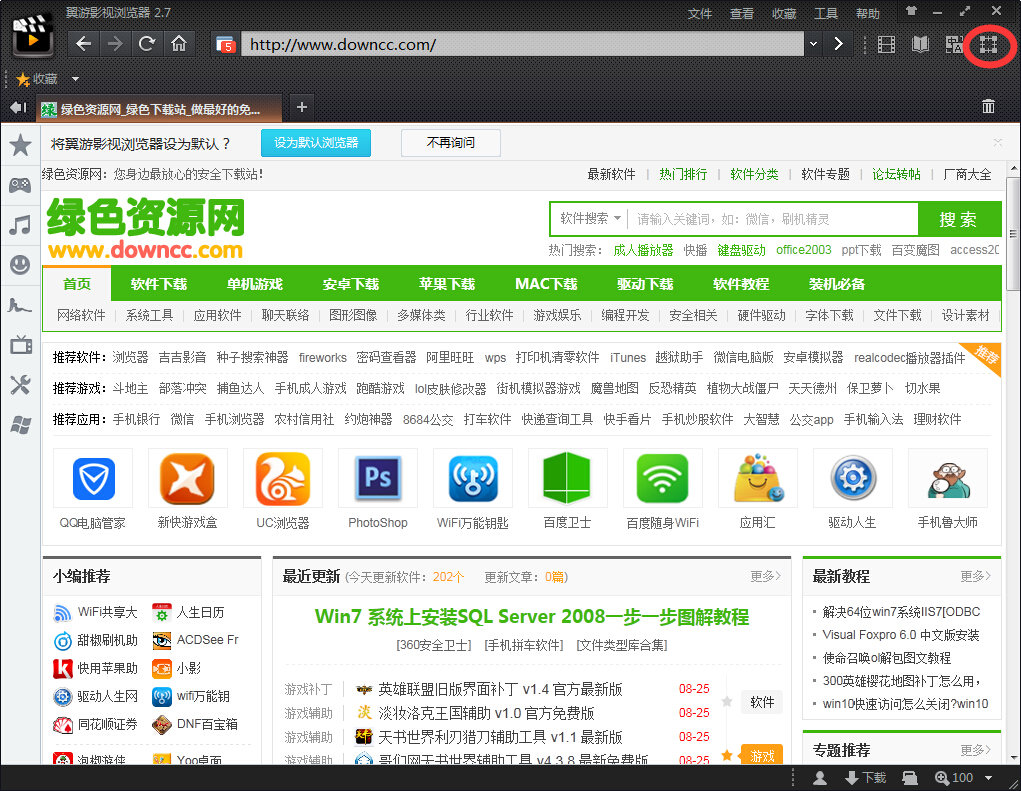Open the 工具 menu

826,13
